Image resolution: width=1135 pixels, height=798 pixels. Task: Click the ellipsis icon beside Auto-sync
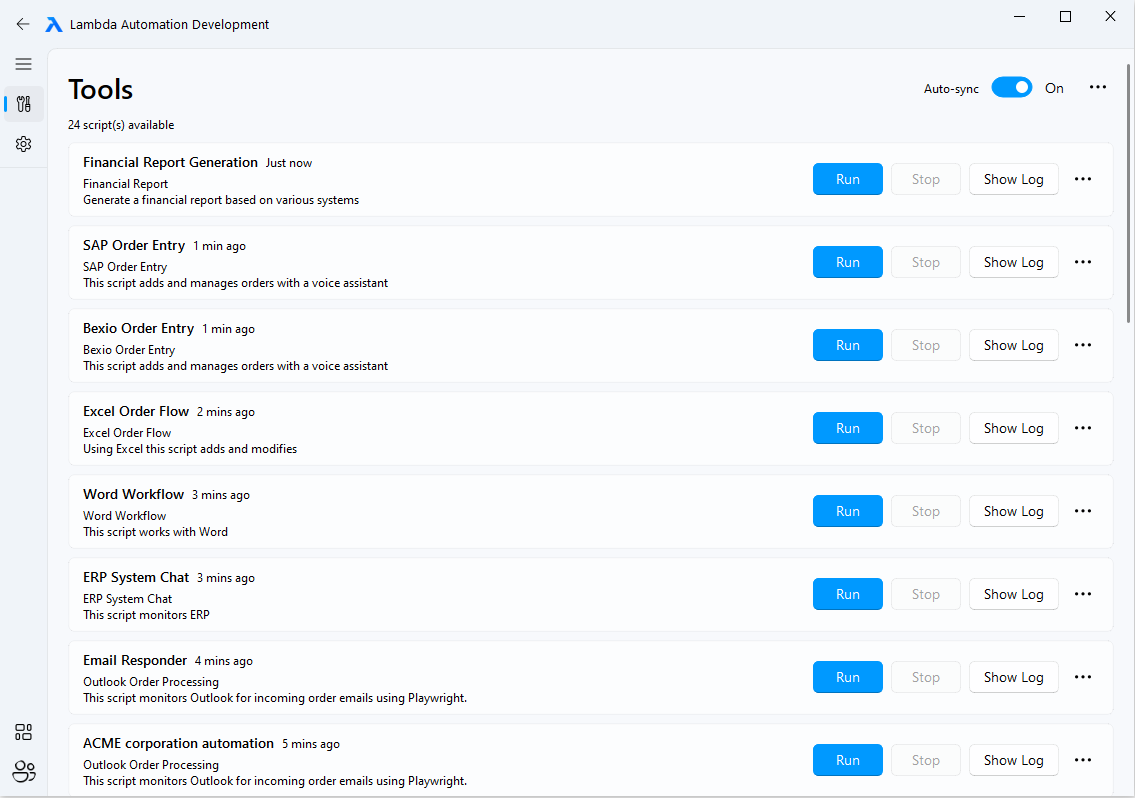coord(1097,87)
